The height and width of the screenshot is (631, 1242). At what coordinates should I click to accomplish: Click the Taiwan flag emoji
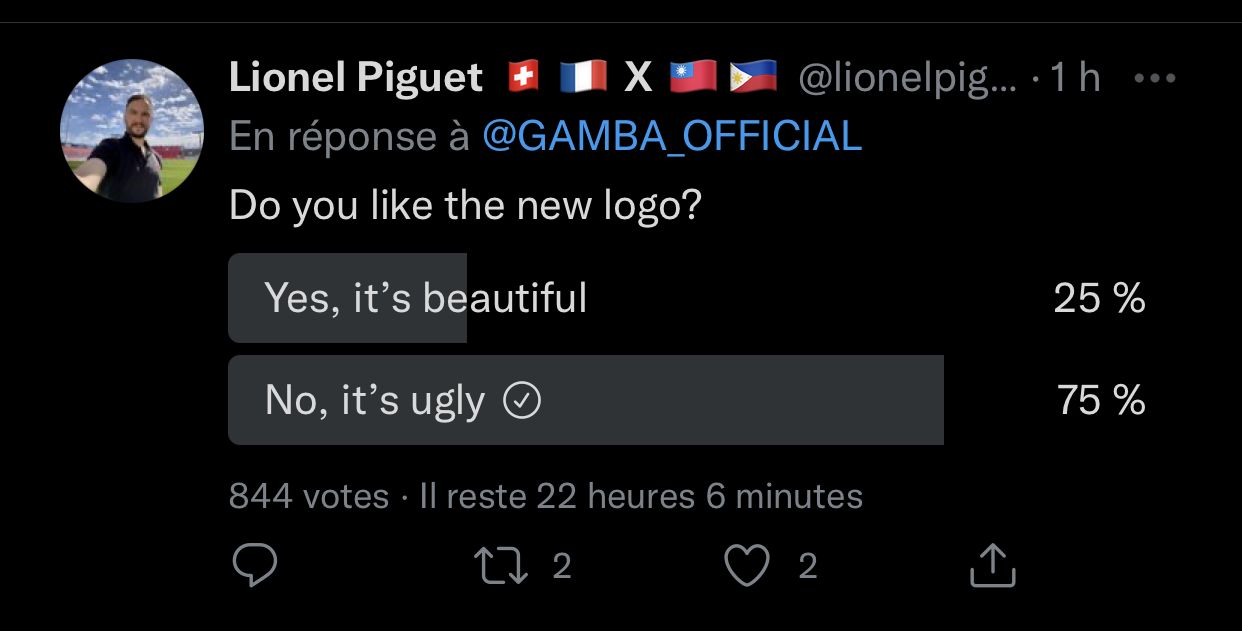(693, 78)
